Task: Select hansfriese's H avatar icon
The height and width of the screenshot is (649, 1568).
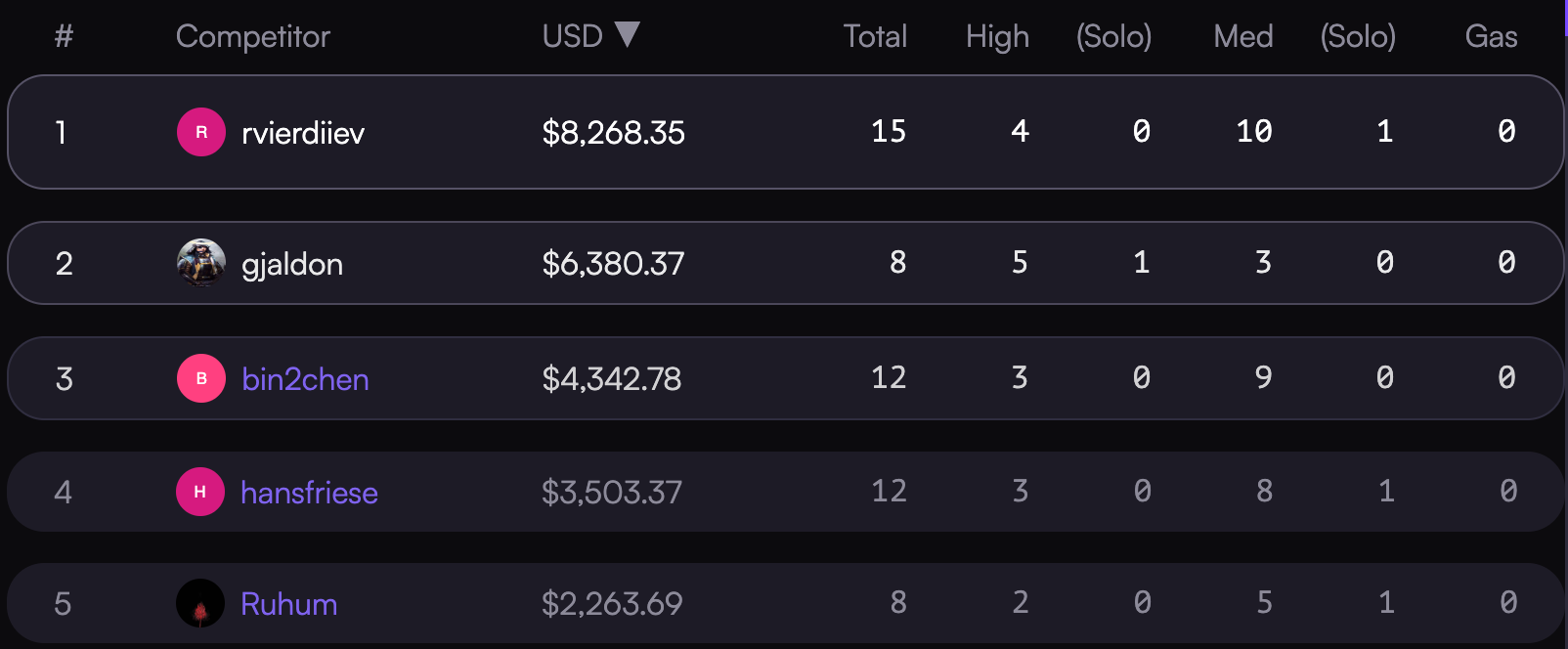Action: point(200,492)
